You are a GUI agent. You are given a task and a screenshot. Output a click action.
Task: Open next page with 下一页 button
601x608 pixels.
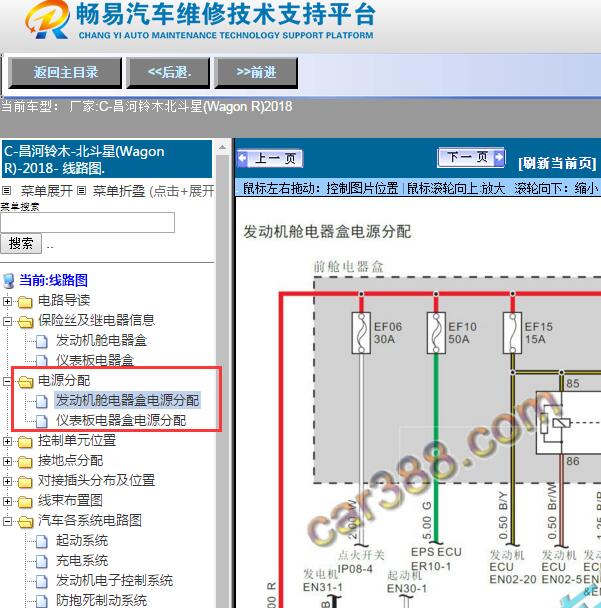471,157
